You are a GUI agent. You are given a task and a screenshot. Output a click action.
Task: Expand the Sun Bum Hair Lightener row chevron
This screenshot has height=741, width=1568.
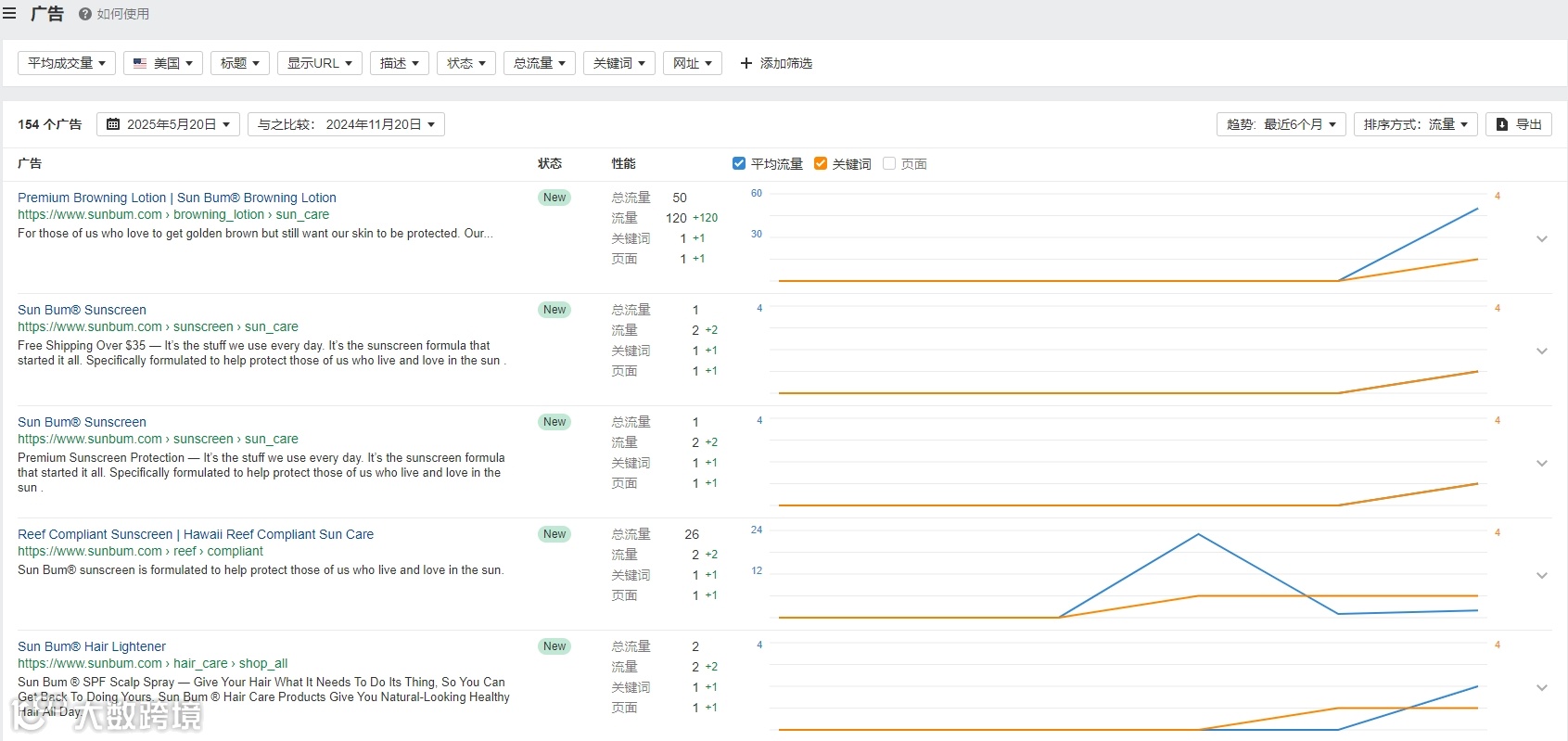[1542, 687]
